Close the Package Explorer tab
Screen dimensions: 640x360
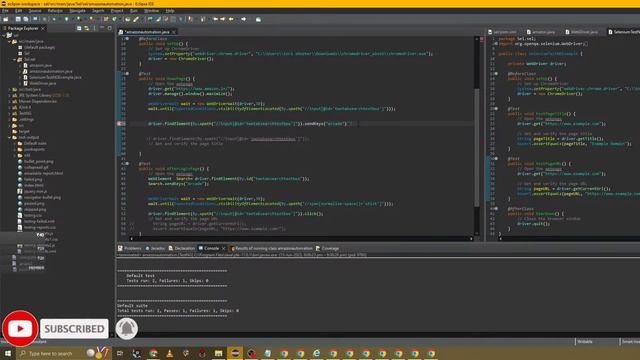43,28
